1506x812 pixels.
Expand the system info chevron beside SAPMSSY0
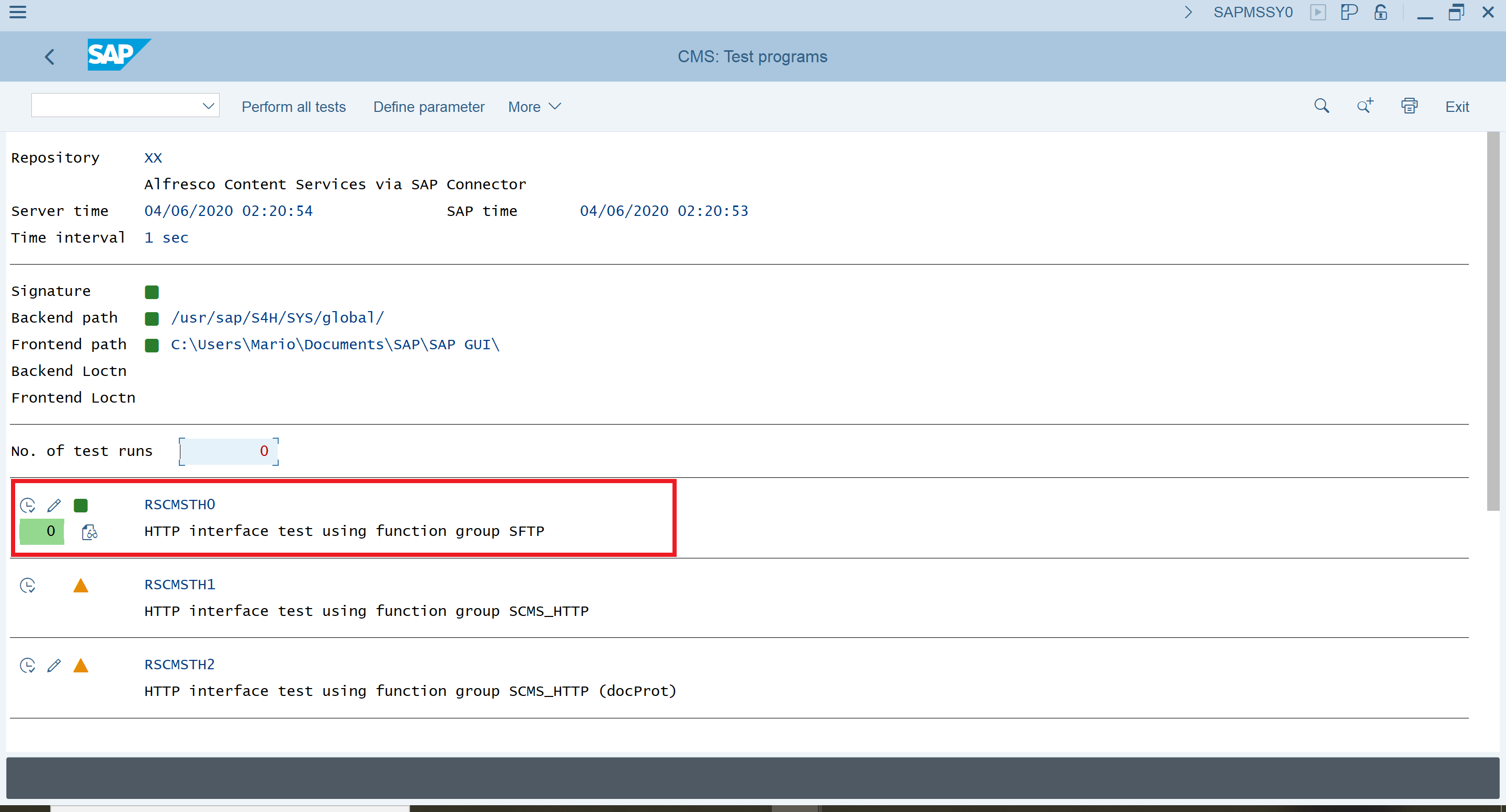point(1188,12)
